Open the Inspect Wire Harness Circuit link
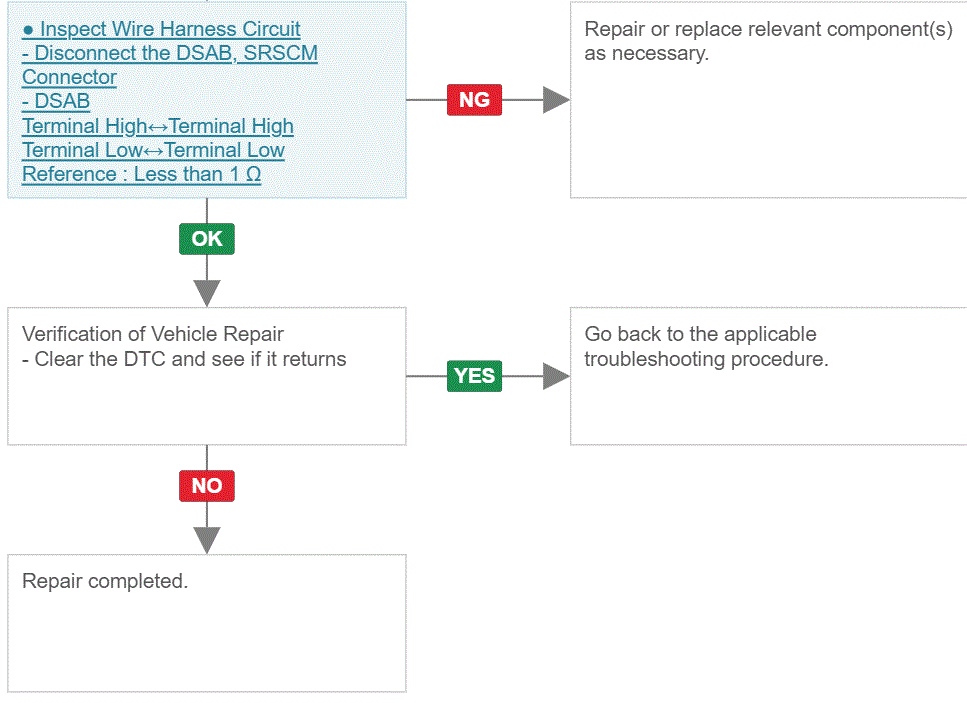The height and width of the screenshot is (703, 967). pos(161,29)
